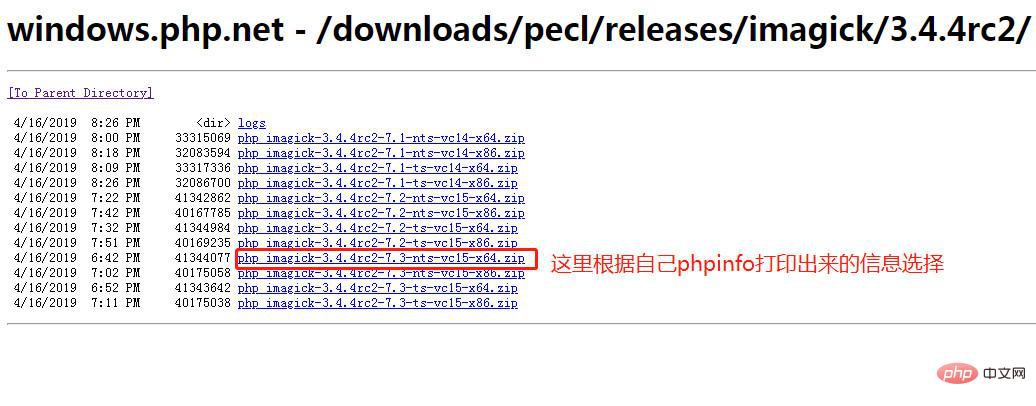
Task: Click the page heading windows.php.net path
Action: click(x=518, y=30)
